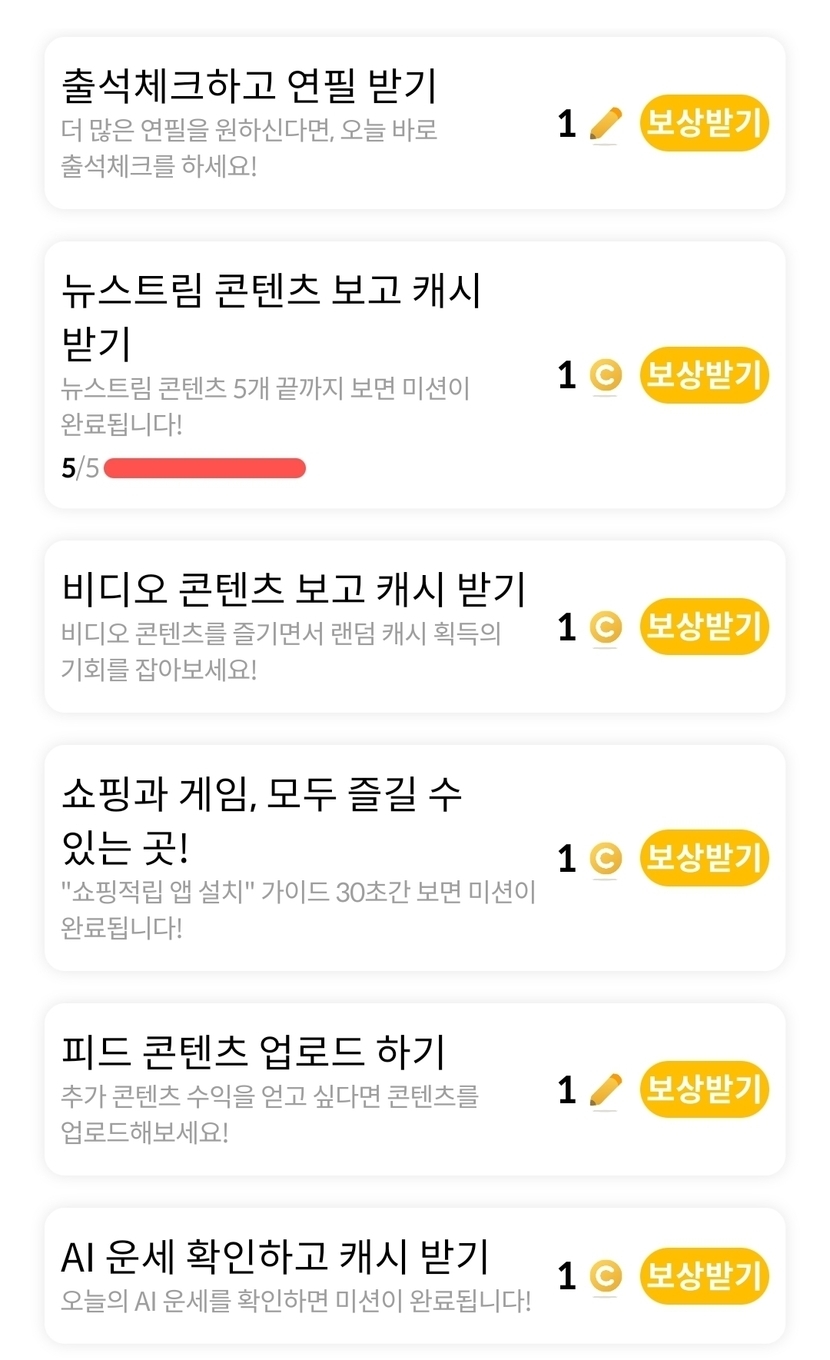Click pencil icon on attendance check mission
This screenshot has height=1360, width=830.
coord(605,124)
